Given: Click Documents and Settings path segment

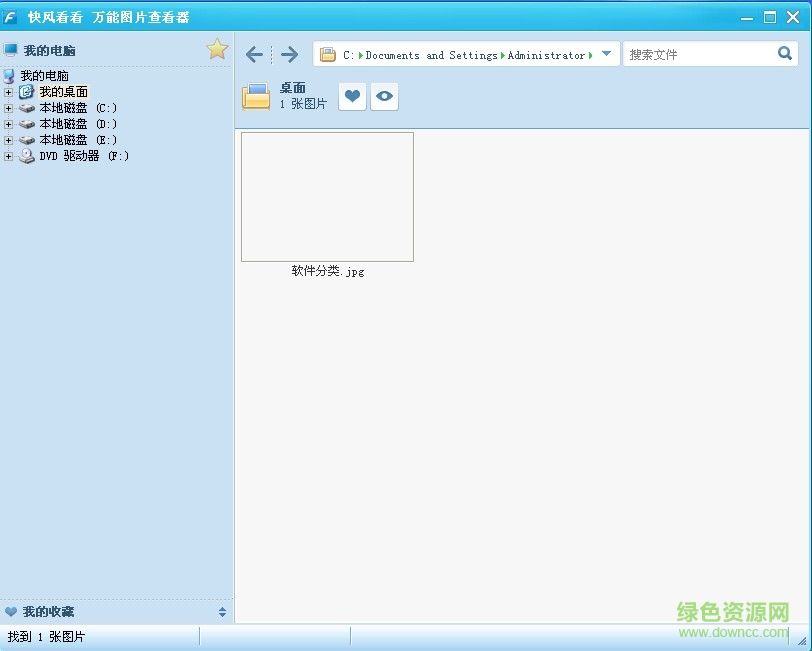Looking at the screenshot, I should tap(431, 56).
